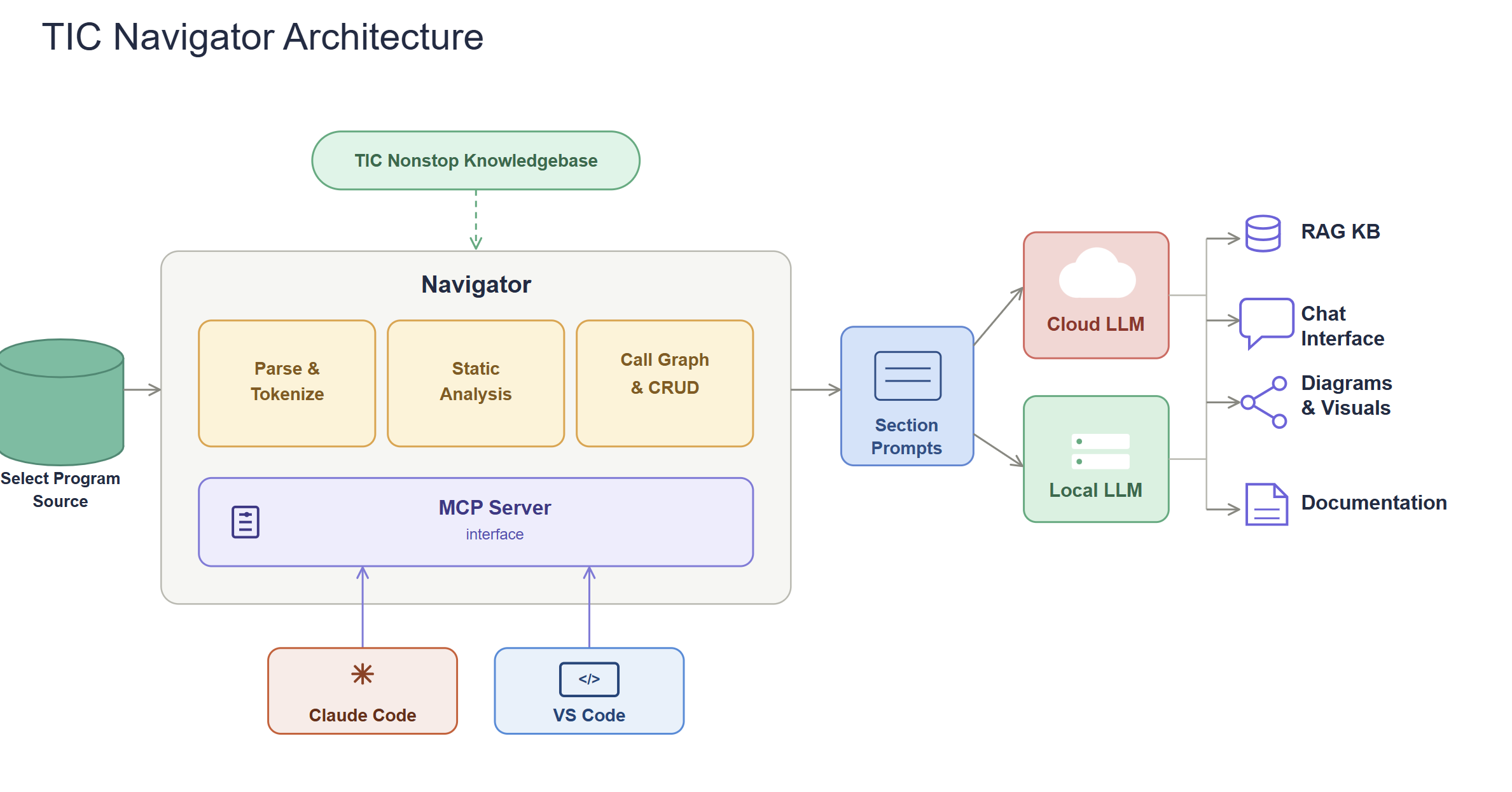The width and height of the screenshot is (1512, 792).
Task: Select the Static Analysis box
Action: 476,384
